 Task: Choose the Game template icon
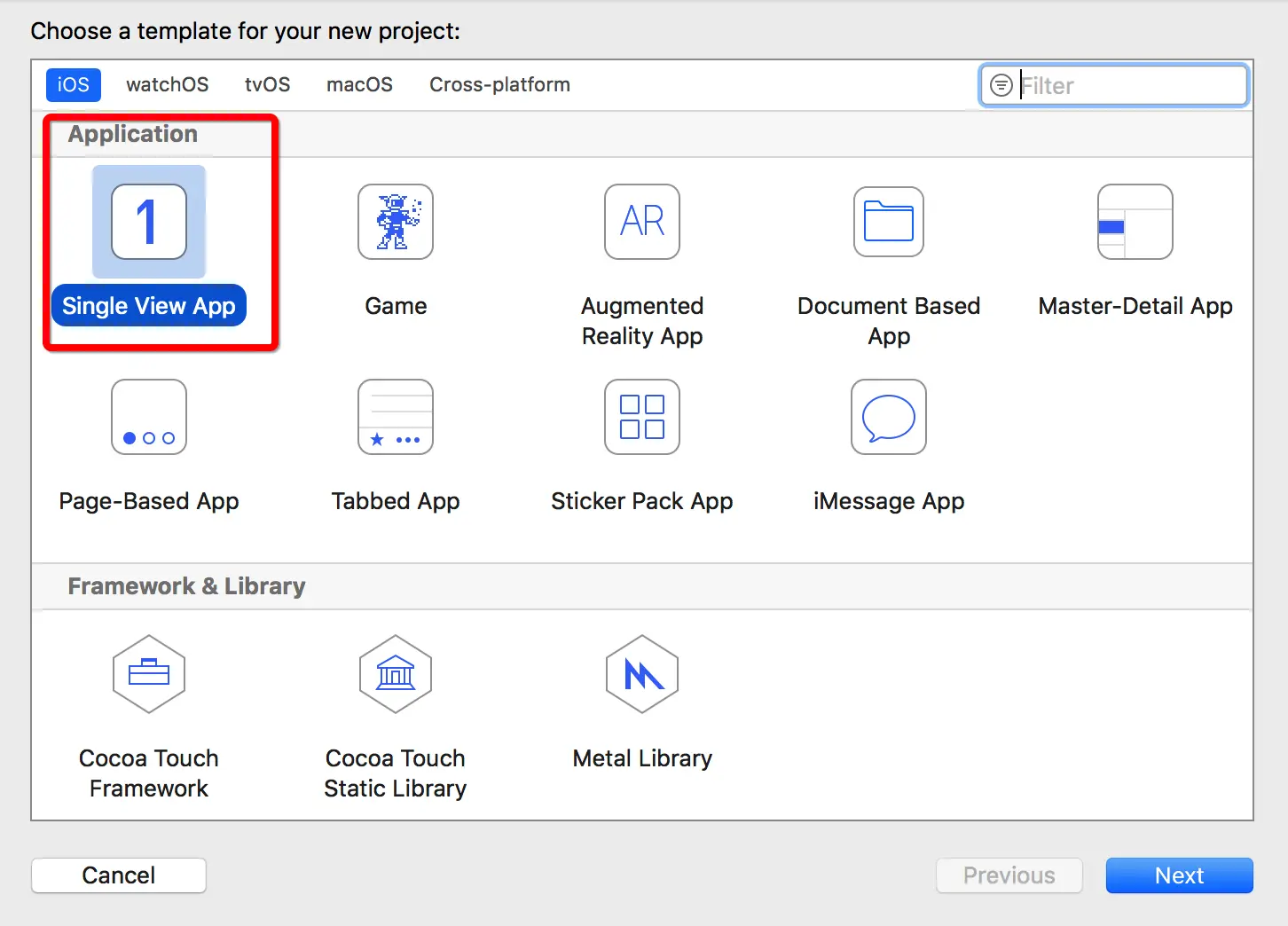pyautogui.click(x=396, y=222)
